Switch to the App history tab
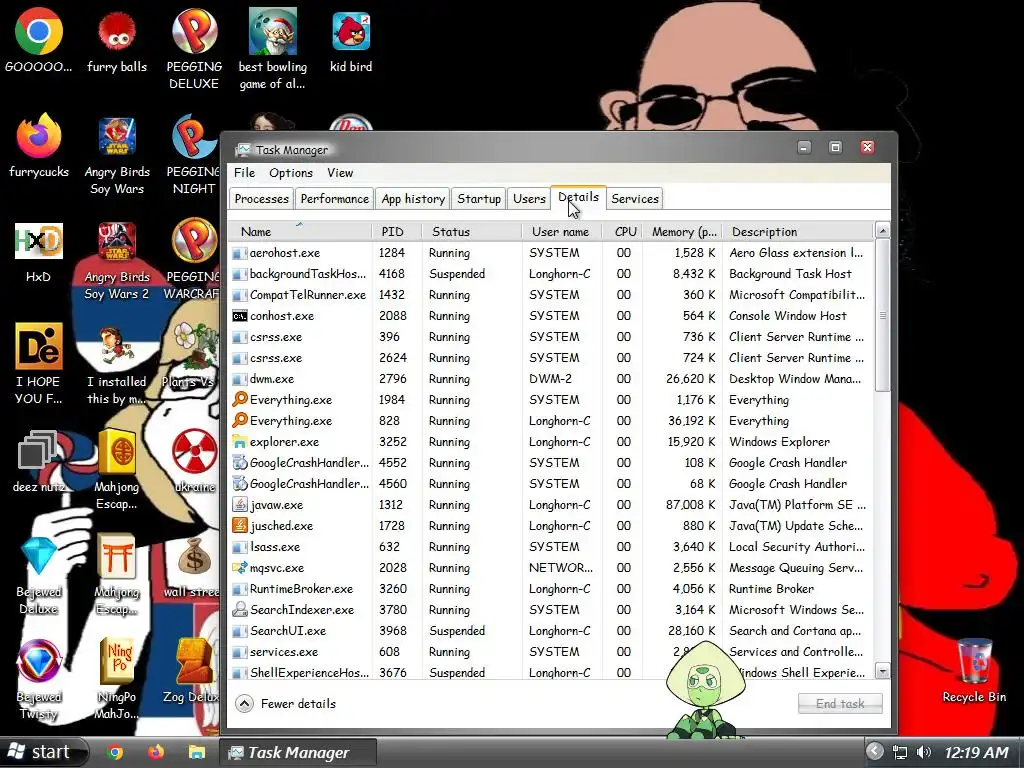The height and width of the screenshot is (768, 1024). pos(413,199)
